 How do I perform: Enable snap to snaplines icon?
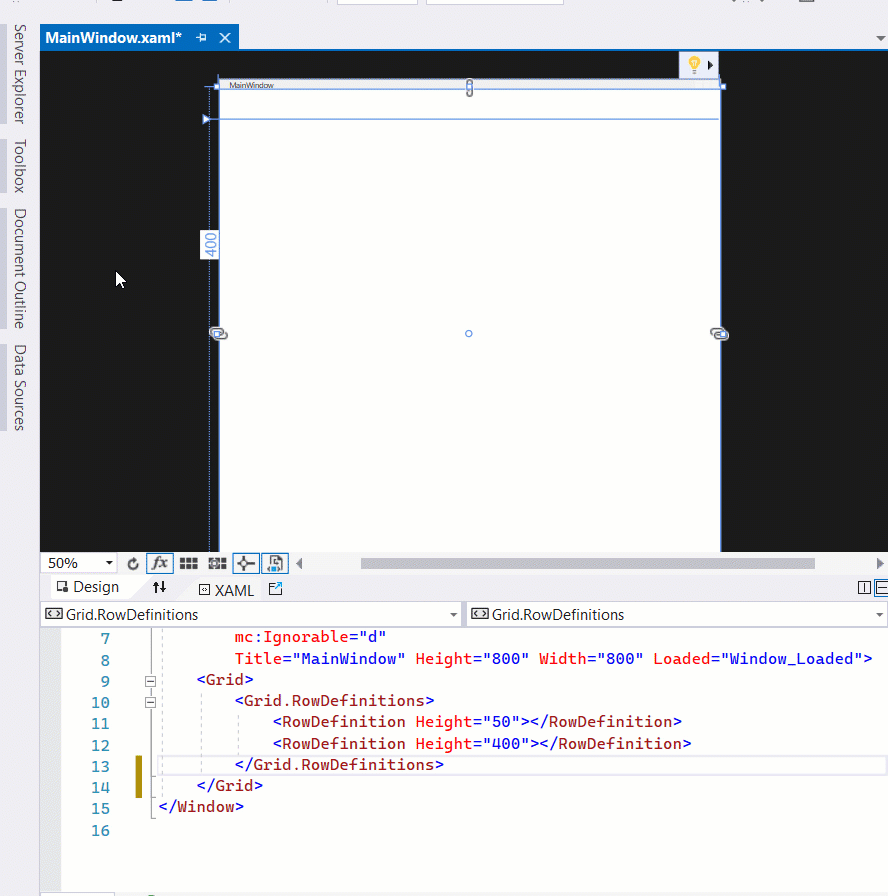point(246,563)
